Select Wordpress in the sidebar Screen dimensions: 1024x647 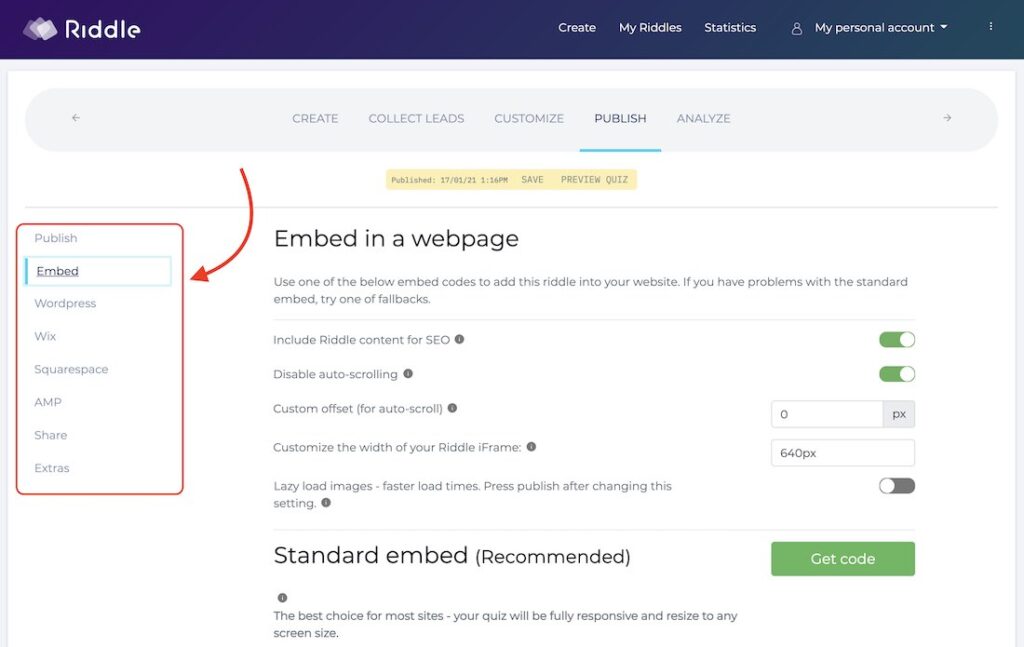(x=65, y=304)
